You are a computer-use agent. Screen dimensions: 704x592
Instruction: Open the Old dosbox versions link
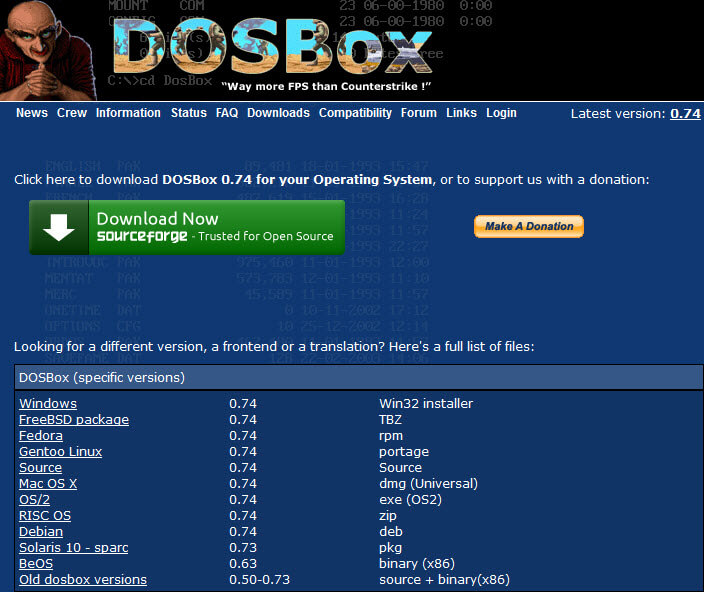click(x=83, y=580)
